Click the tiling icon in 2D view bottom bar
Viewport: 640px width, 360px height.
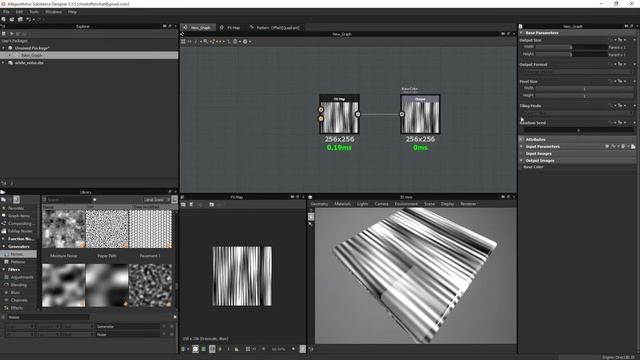(x=248, y=349)
